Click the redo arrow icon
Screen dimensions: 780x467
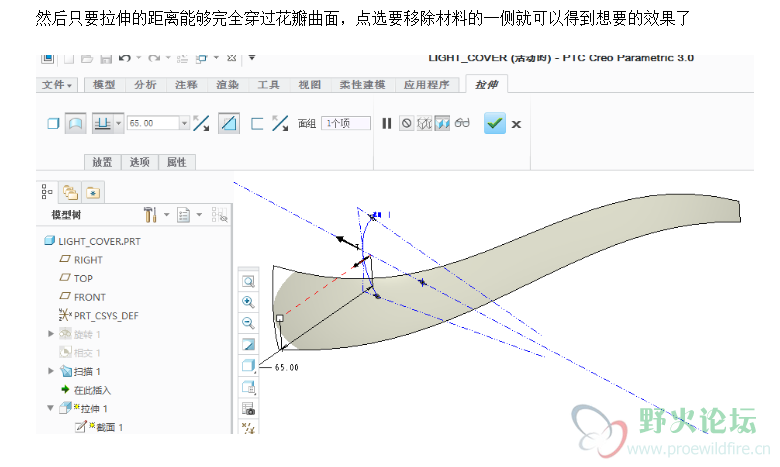click(154, 58)
